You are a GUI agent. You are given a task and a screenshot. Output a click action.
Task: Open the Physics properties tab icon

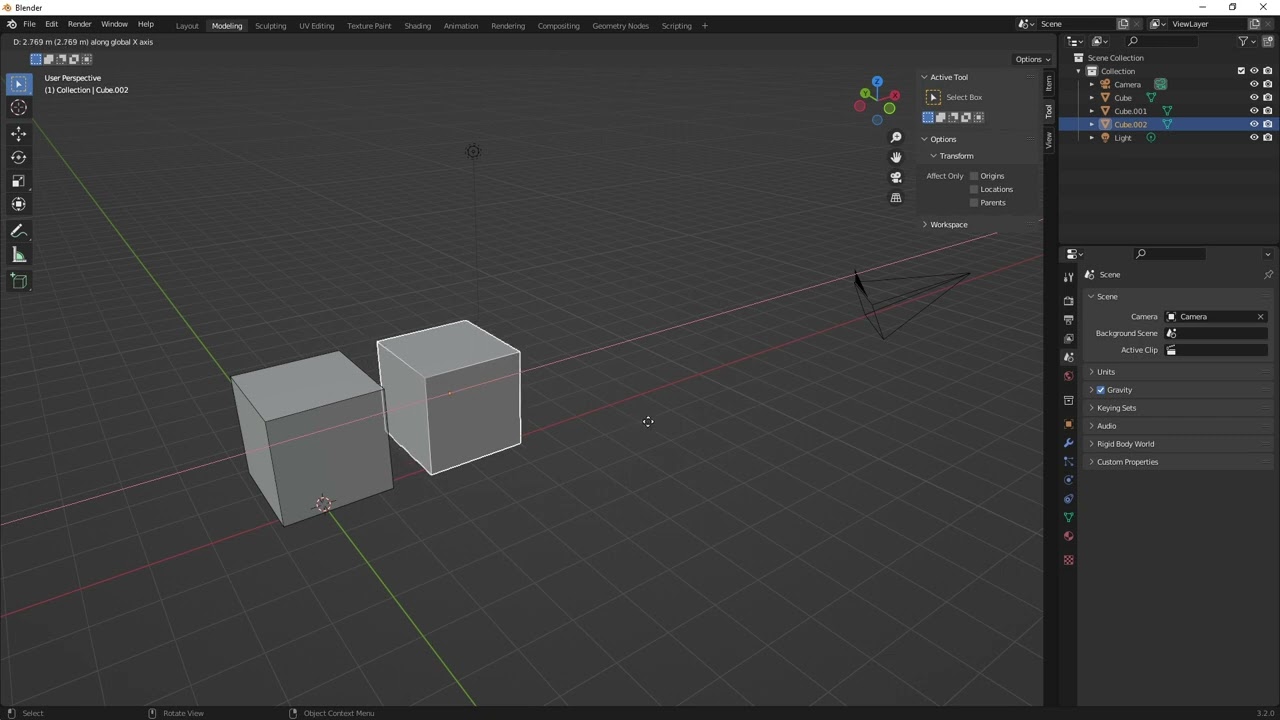[x=1068, y=480]
